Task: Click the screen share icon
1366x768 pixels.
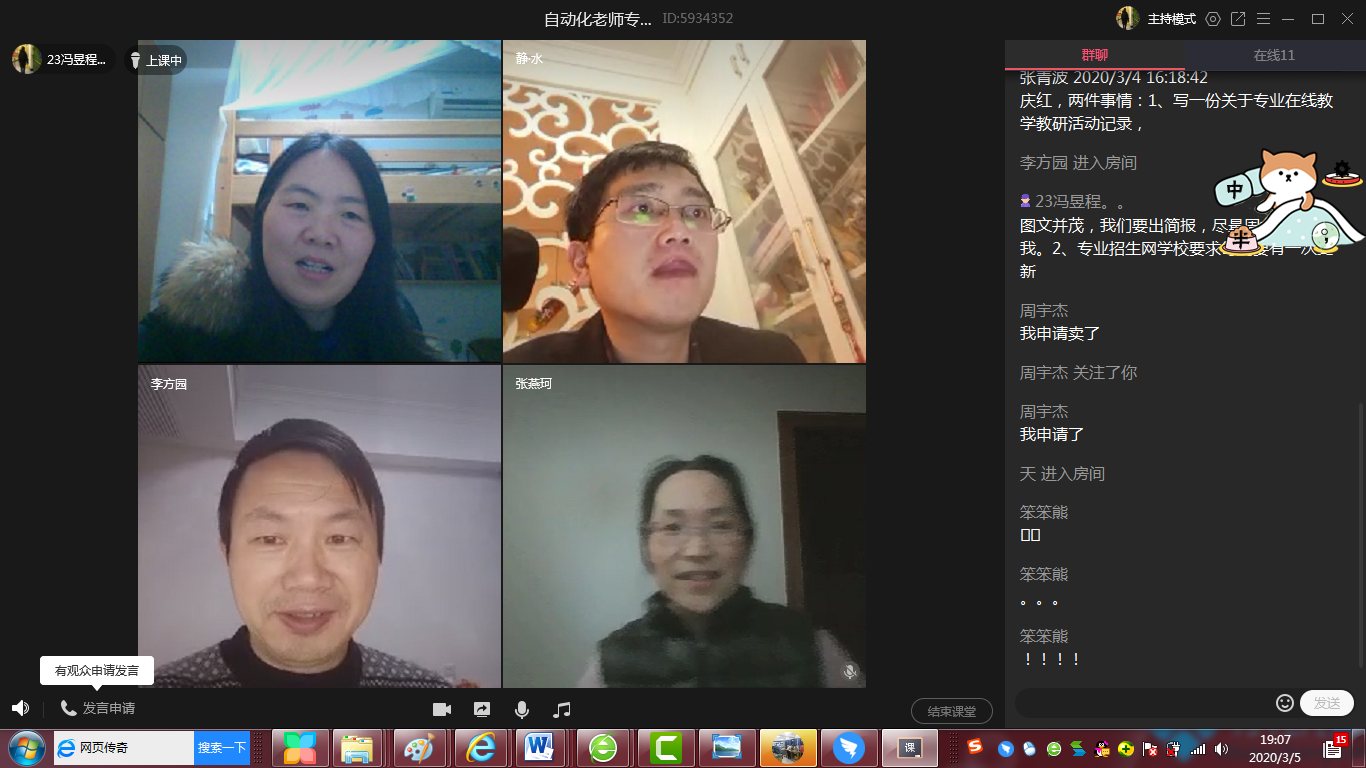Action: 482,709
